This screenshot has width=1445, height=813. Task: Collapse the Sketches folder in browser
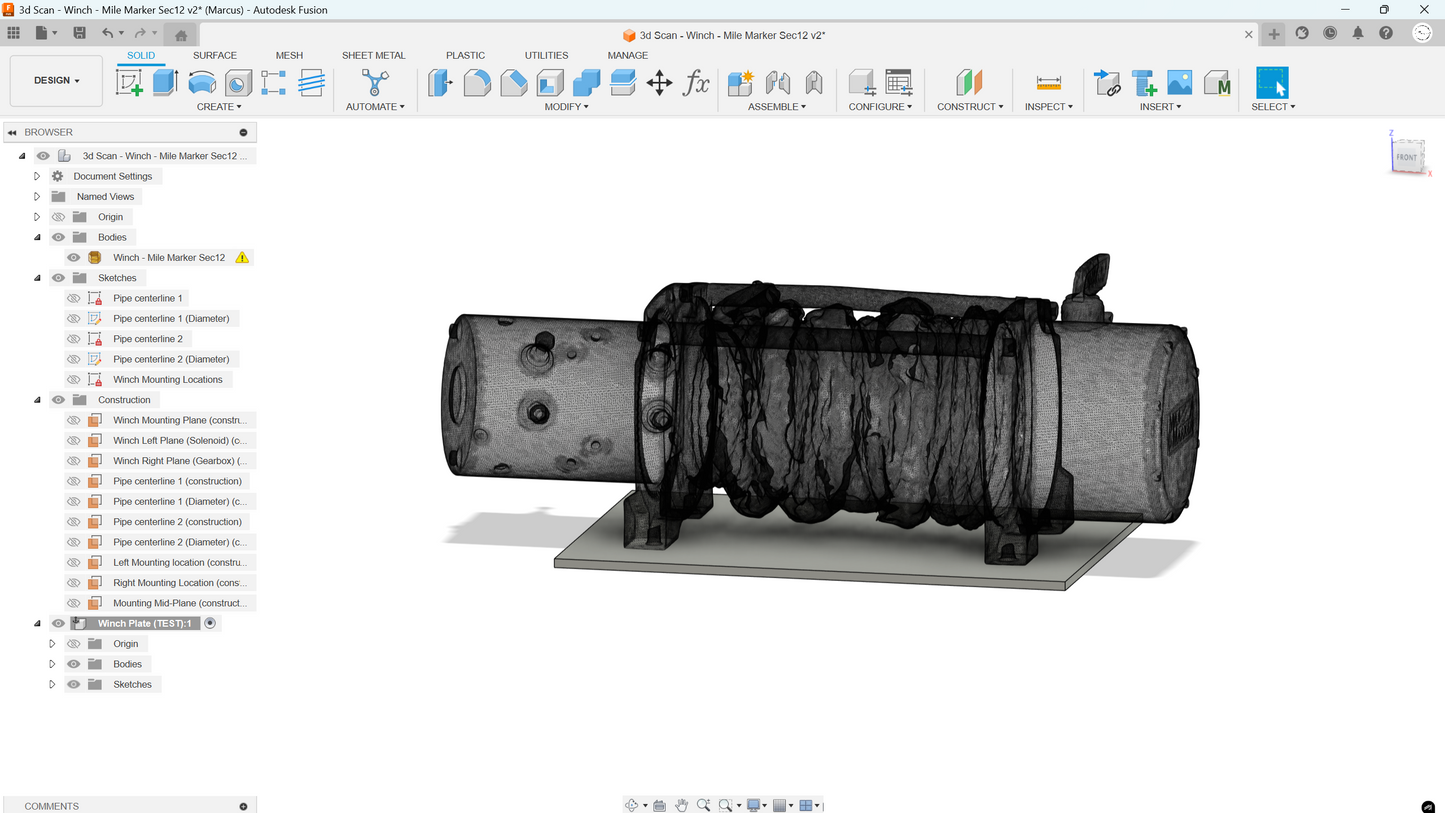[37, 278]
